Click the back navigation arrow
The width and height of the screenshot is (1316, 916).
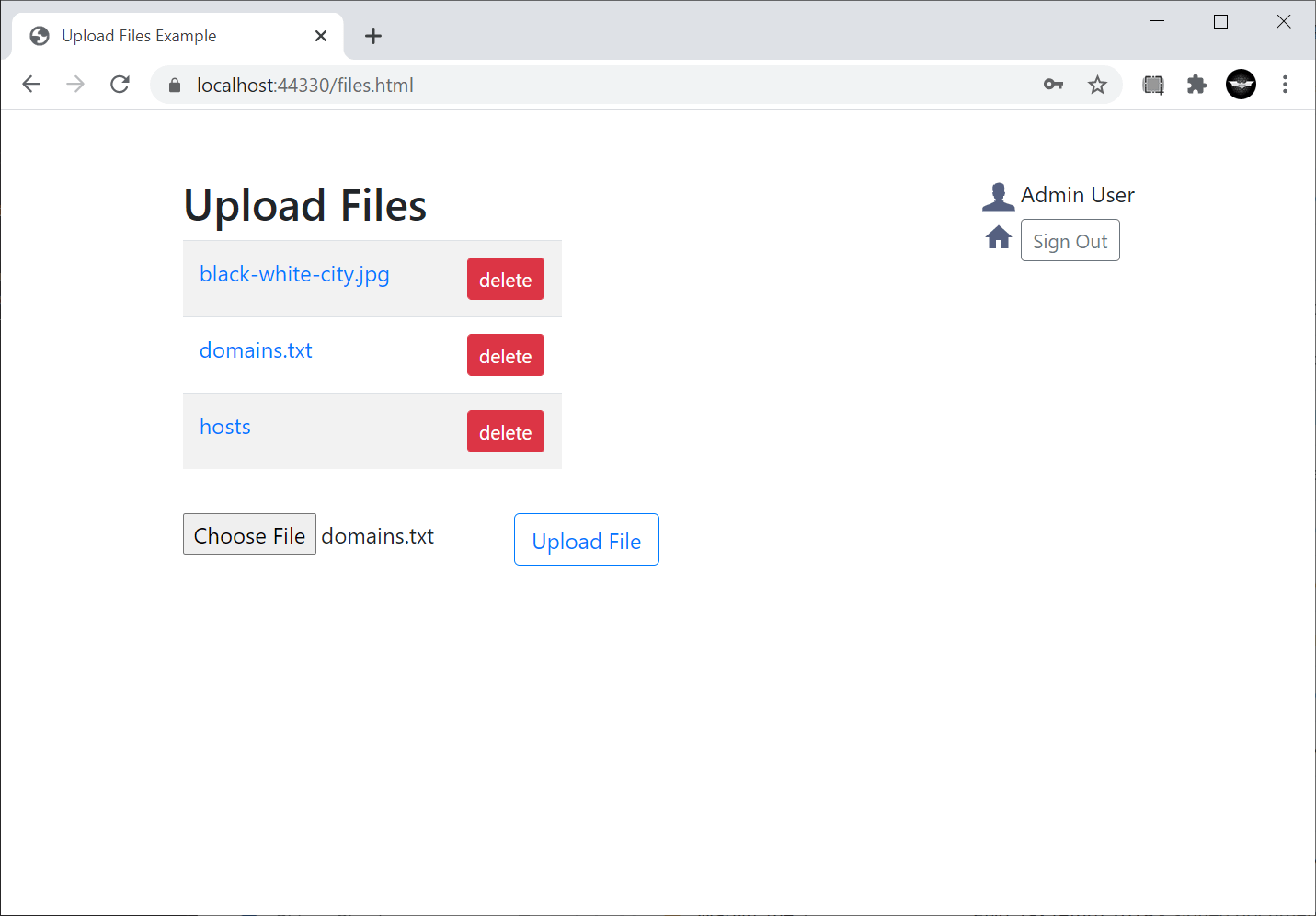31,84
